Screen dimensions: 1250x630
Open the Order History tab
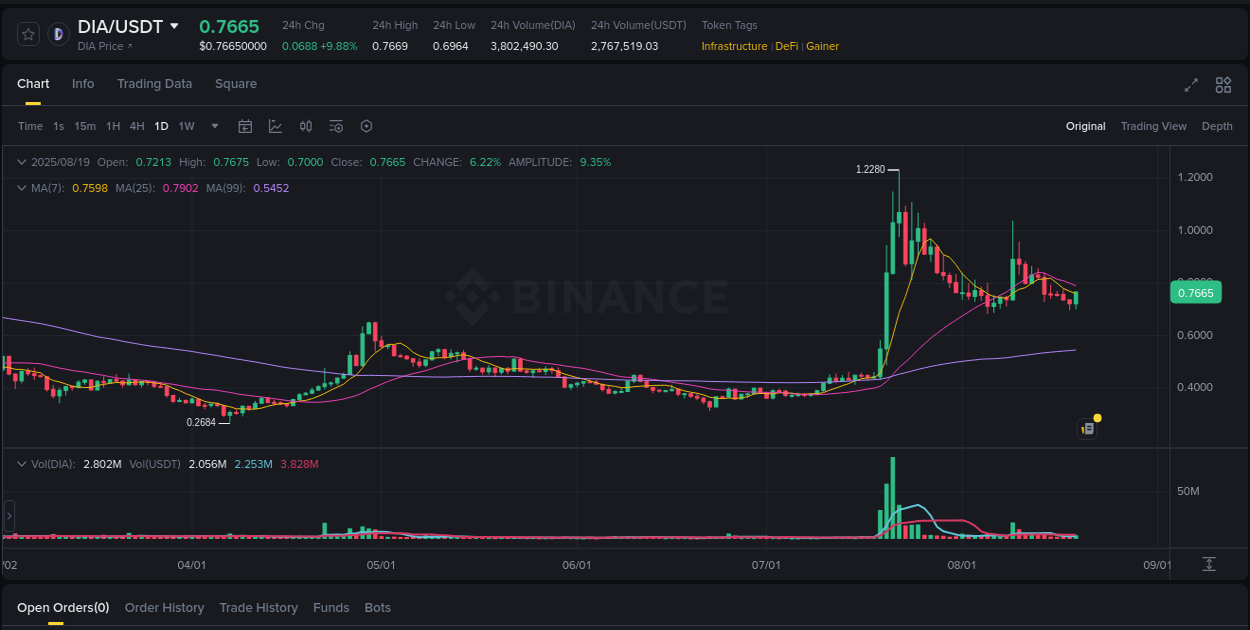(164, 607)
